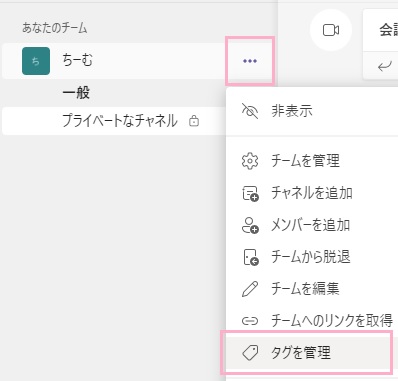Select チームを管理 menu entry
398x381 pixels.
point(312,161)
